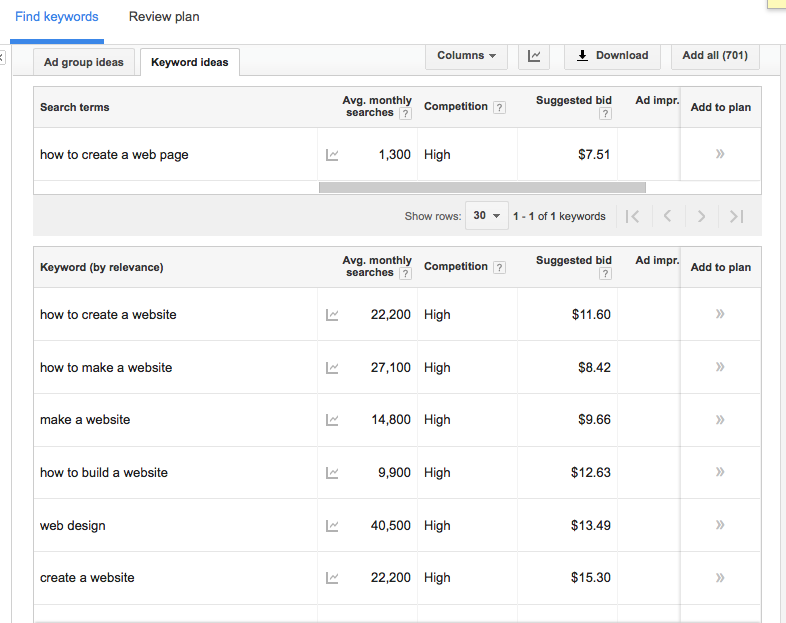786x623 pixels.
Task: Click the chart view toggle button in toolbar
Action: [533, 56]
